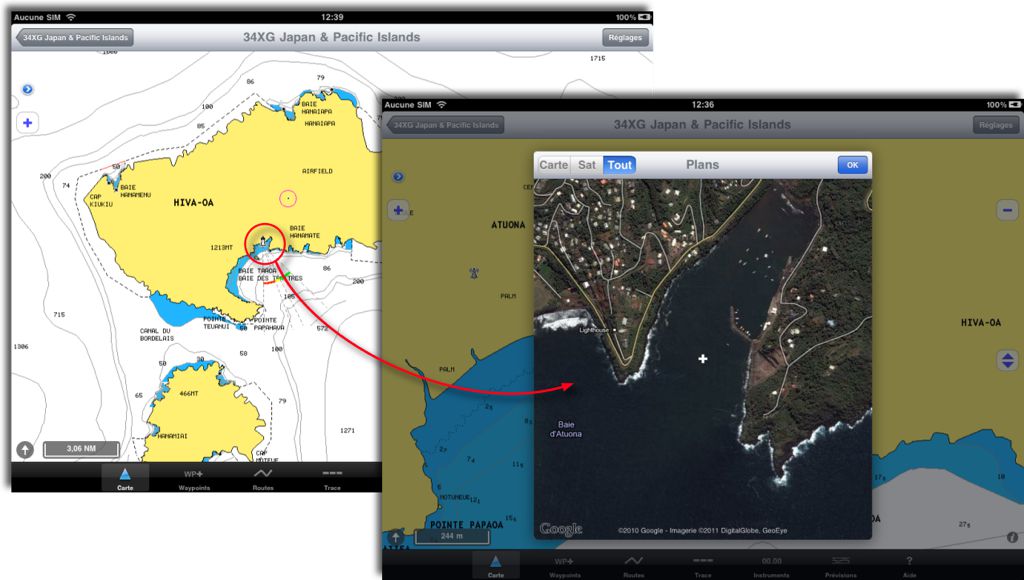
Task: Tap Réglages button in the back chart window
Action: 625,38
